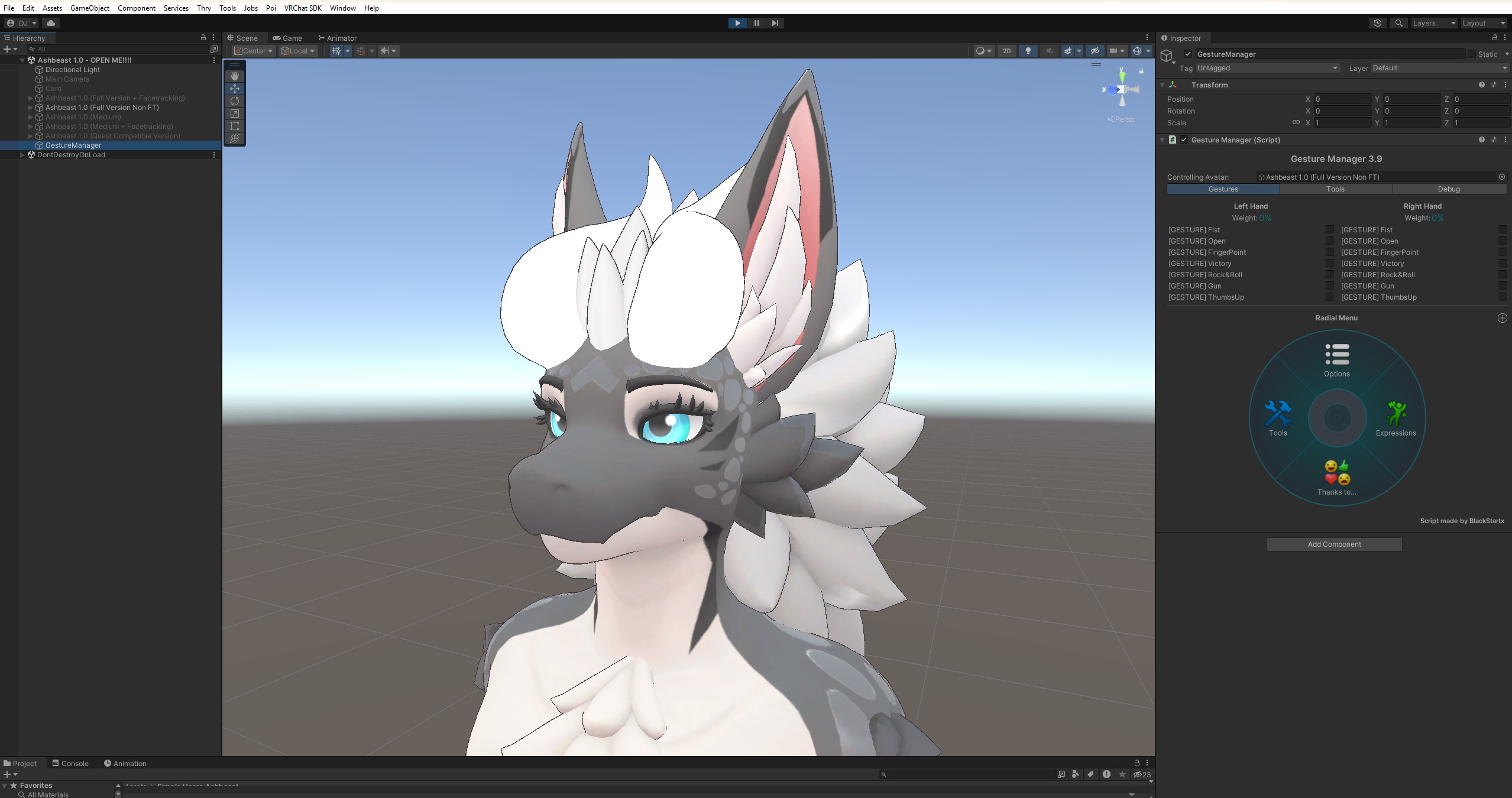Click the Add Component button
This screenshot has width=1512, height=798.
tap(1334, 544)
